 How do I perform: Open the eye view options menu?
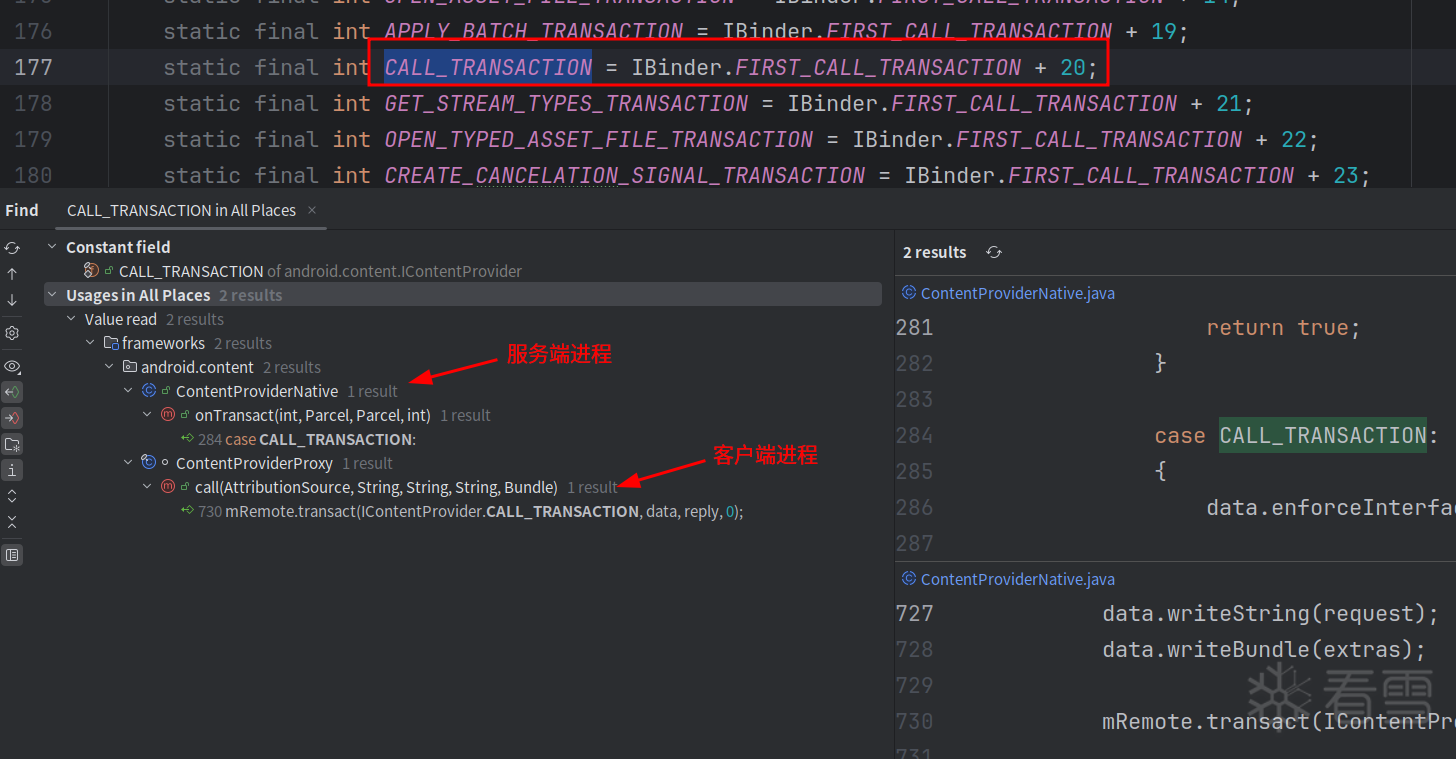click(12, 366)
